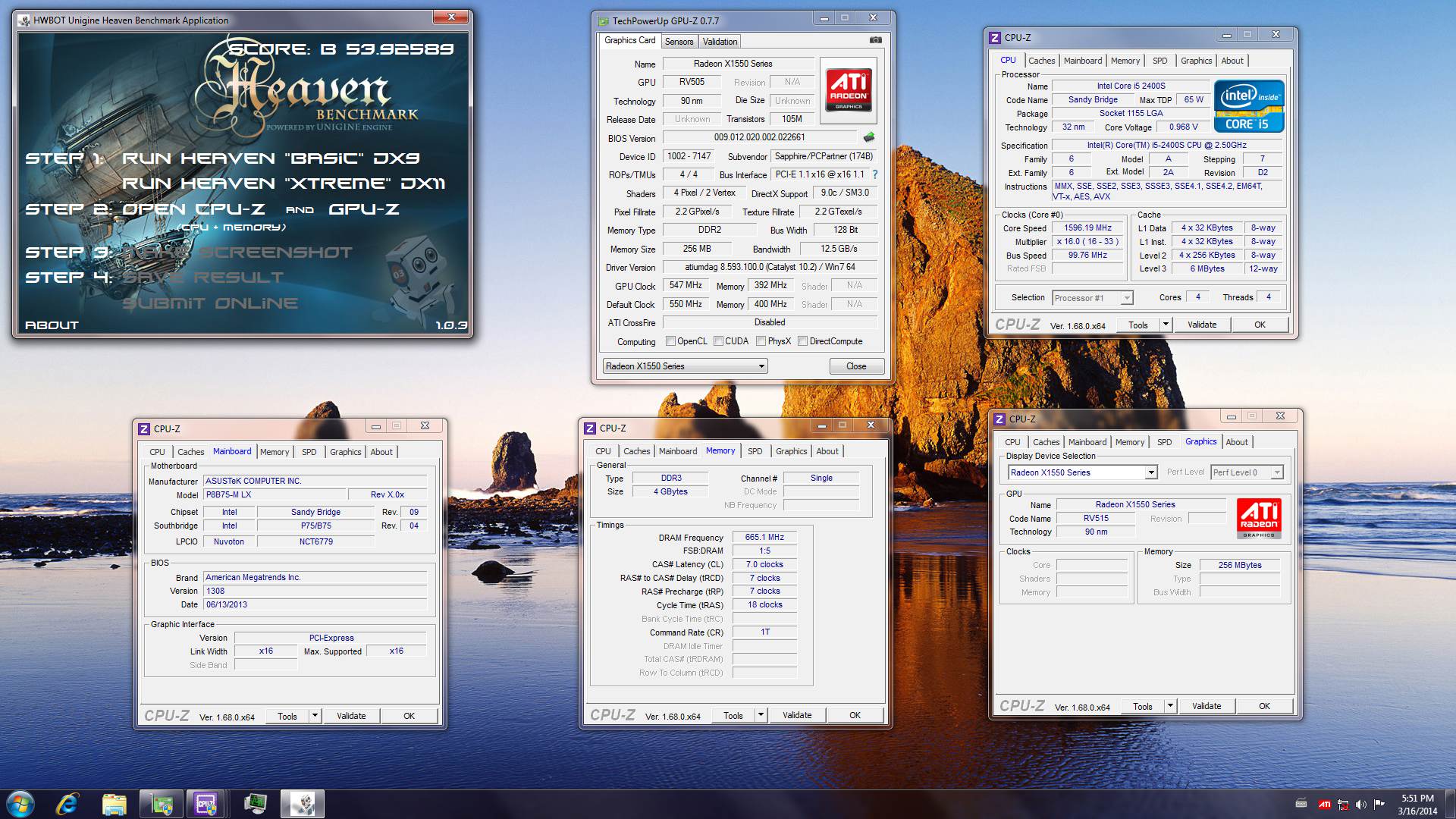Switch to the Sensors tab in GPU-Z
Screen dimensions: 1456x819
coord(679,42)
